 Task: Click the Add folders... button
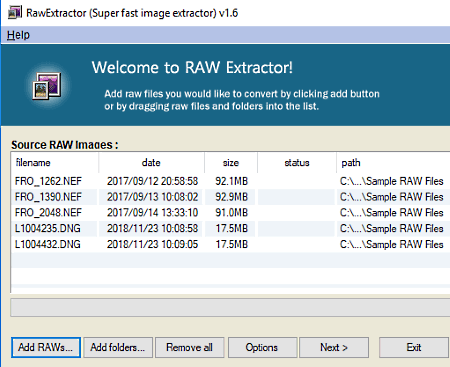coord(118,347)
